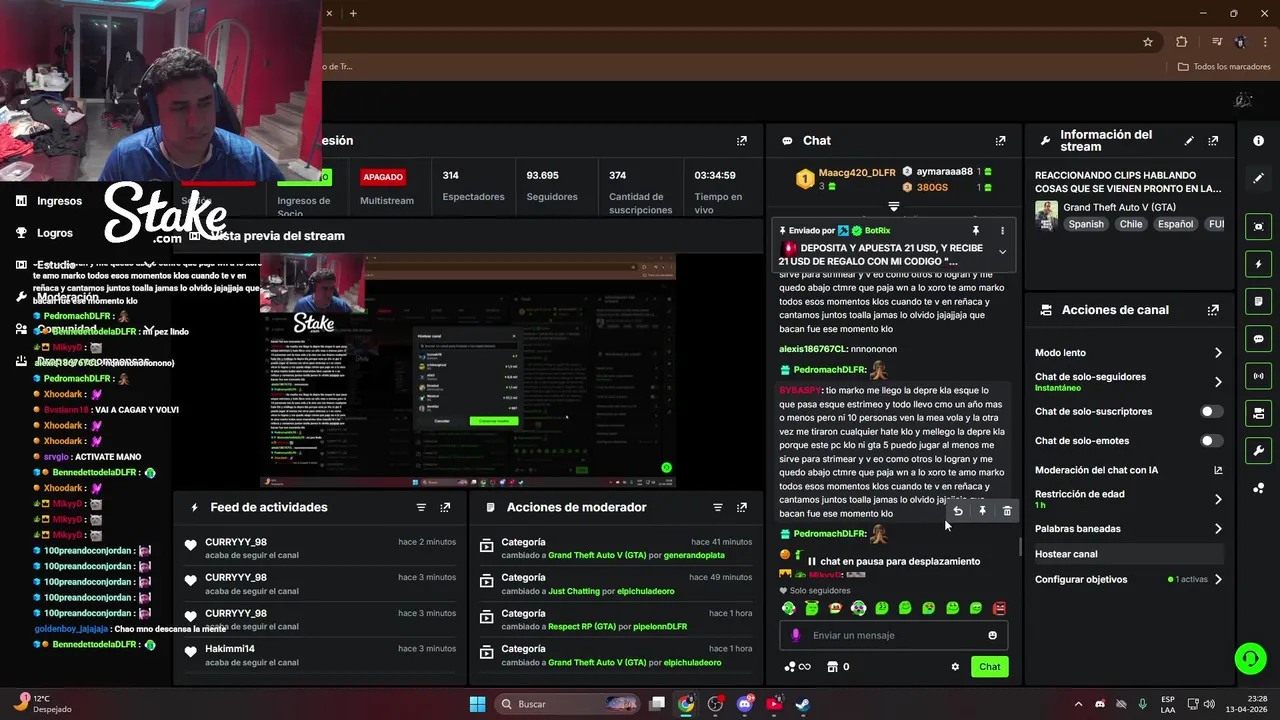Viewport: 1280px width, 720px height.
Task: Expand Chat de solo-seguidores settings
Action: click(1218, 382)
